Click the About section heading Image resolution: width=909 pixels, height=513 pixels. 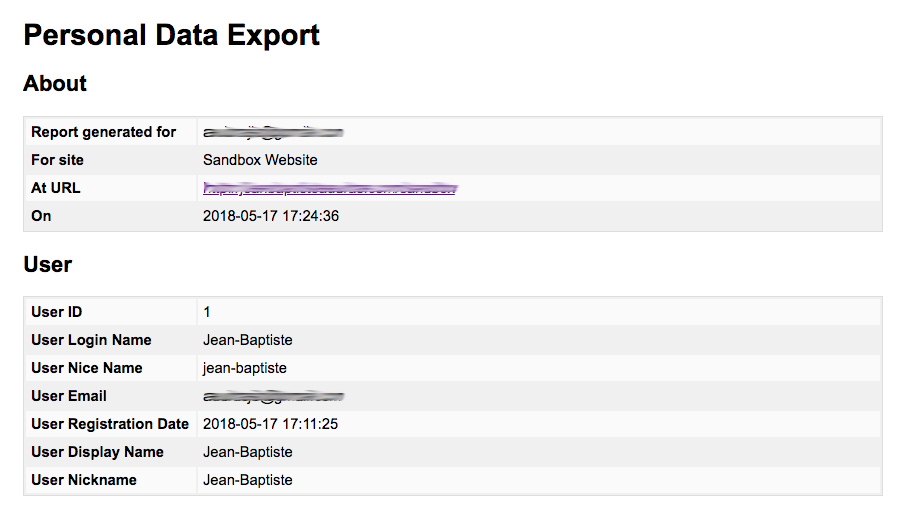coord(55,84)
